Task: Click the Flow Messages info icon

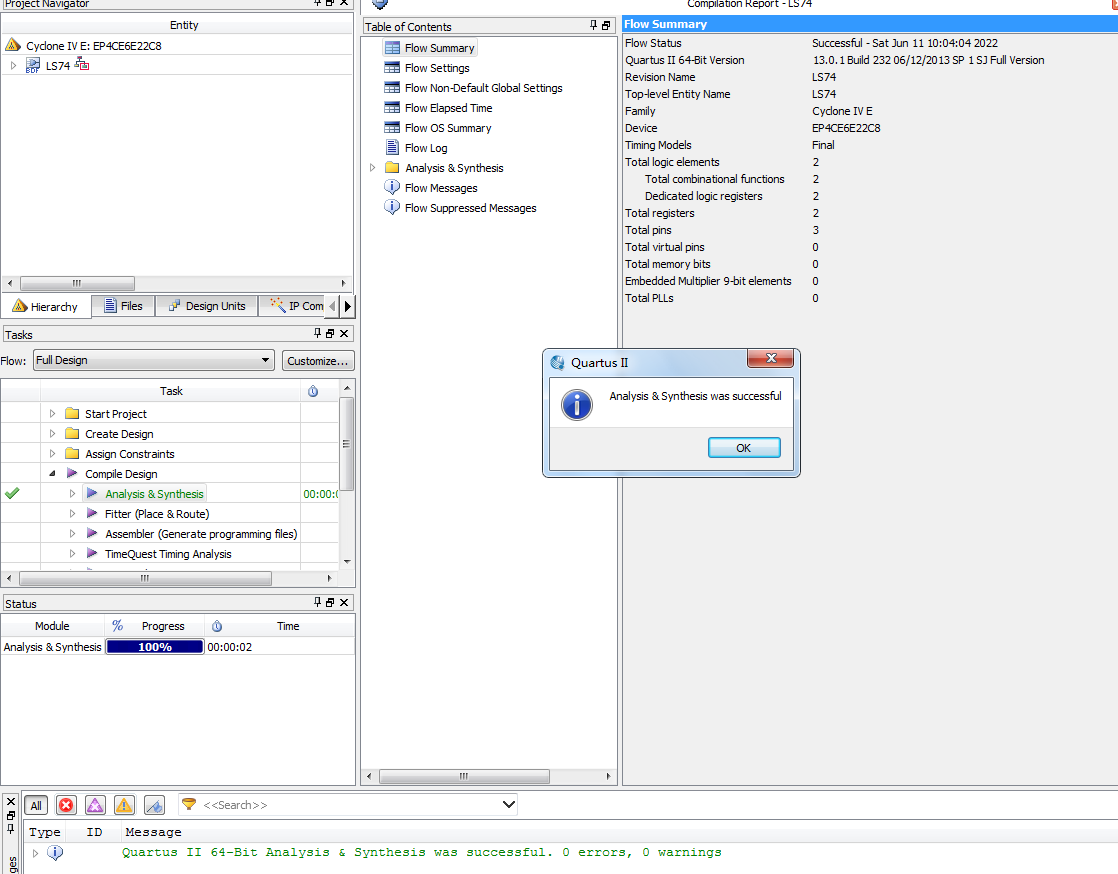Action: pyautogui.click(x=392, y=187)
